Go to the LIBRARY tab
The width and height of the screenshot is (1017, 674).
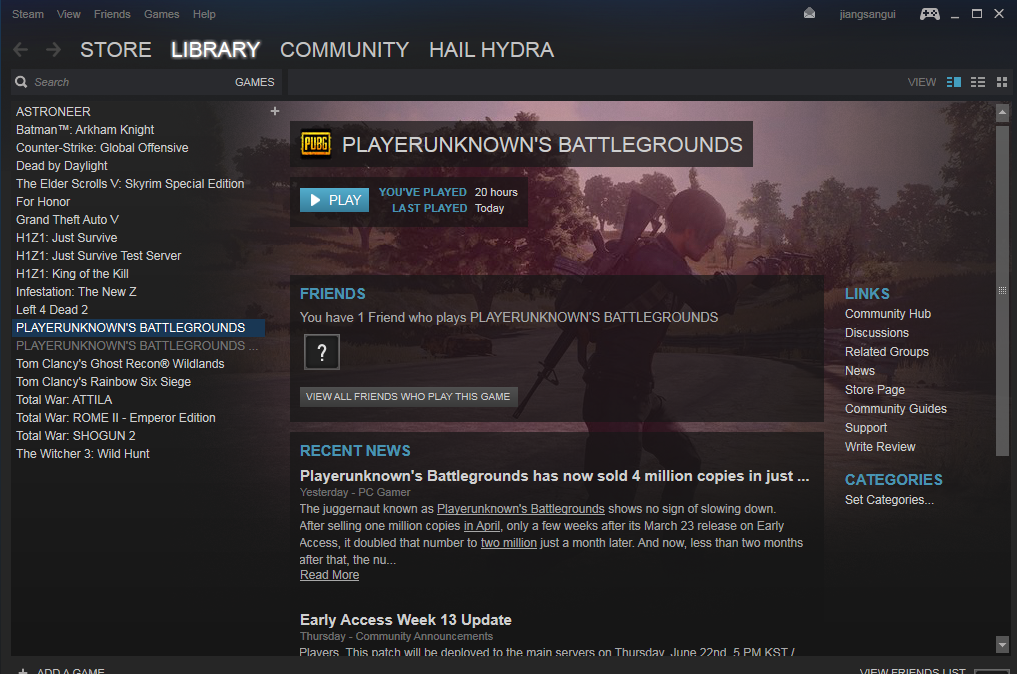pyautogui.click(x=215, y=49)
